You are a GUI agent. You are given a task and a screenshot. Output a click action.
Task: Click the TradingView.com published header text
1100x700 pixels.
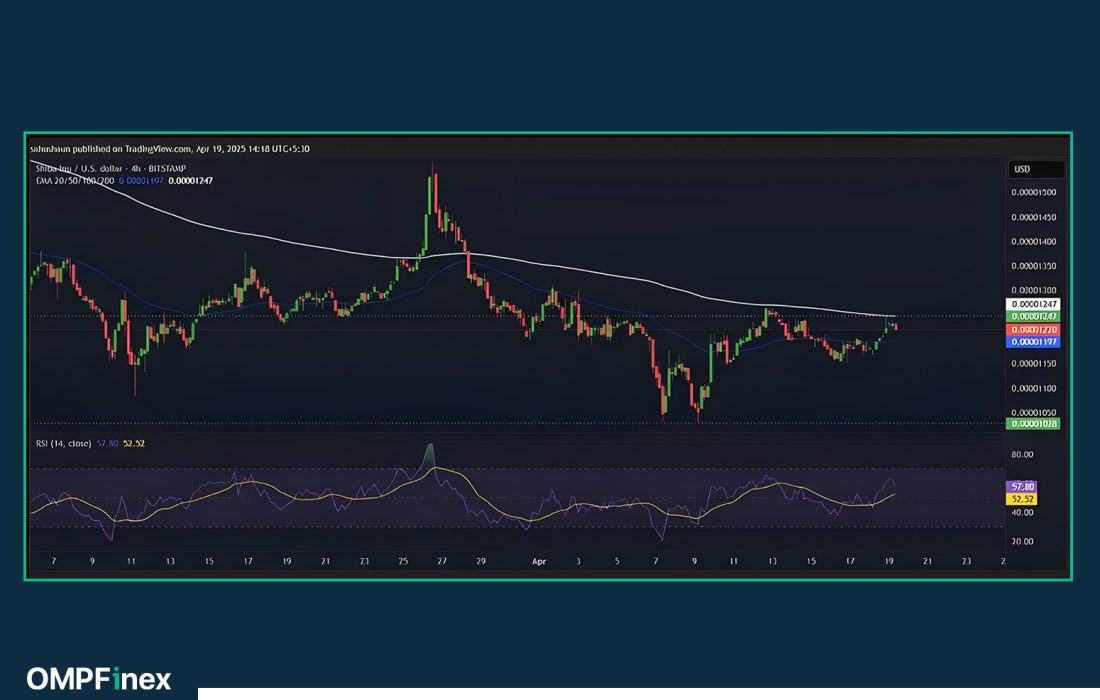pyautogui.click(x=170, y=148)
